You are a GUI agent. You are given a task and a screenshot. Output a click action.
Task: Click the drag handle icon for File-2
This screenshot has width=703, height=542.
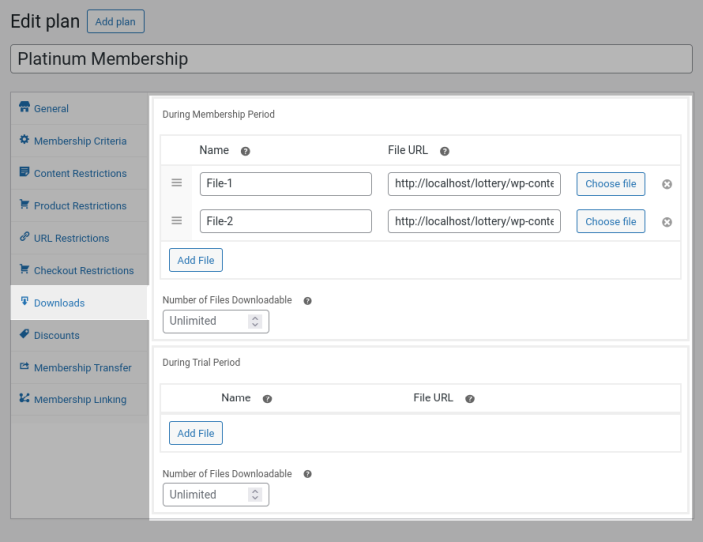[176, 221]
